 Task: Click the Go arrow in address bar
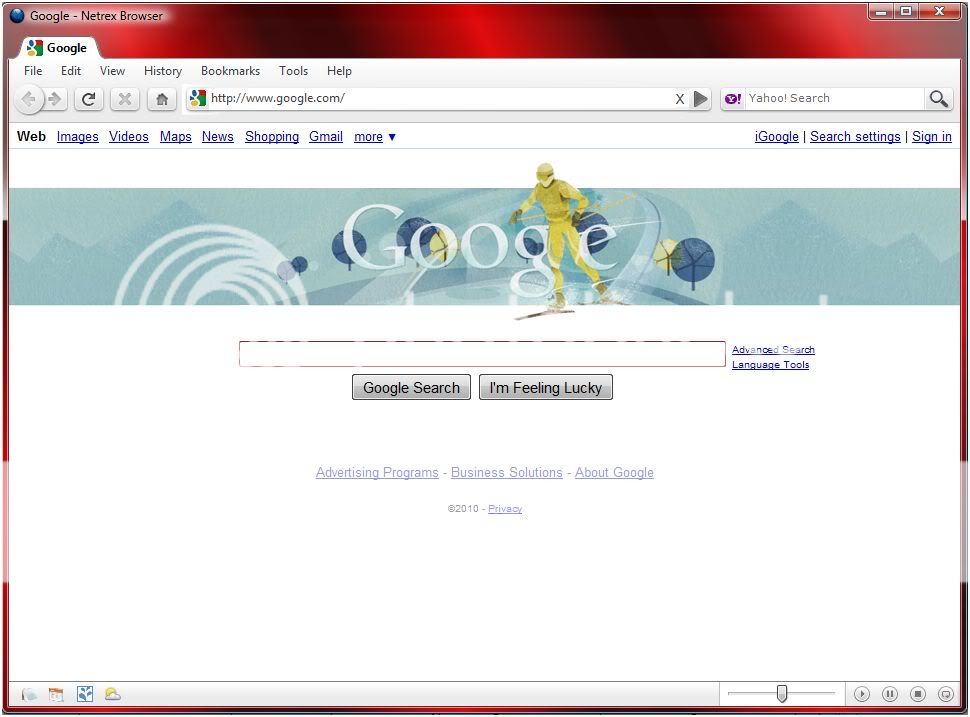pyautogui.click(x=701, y=99)
